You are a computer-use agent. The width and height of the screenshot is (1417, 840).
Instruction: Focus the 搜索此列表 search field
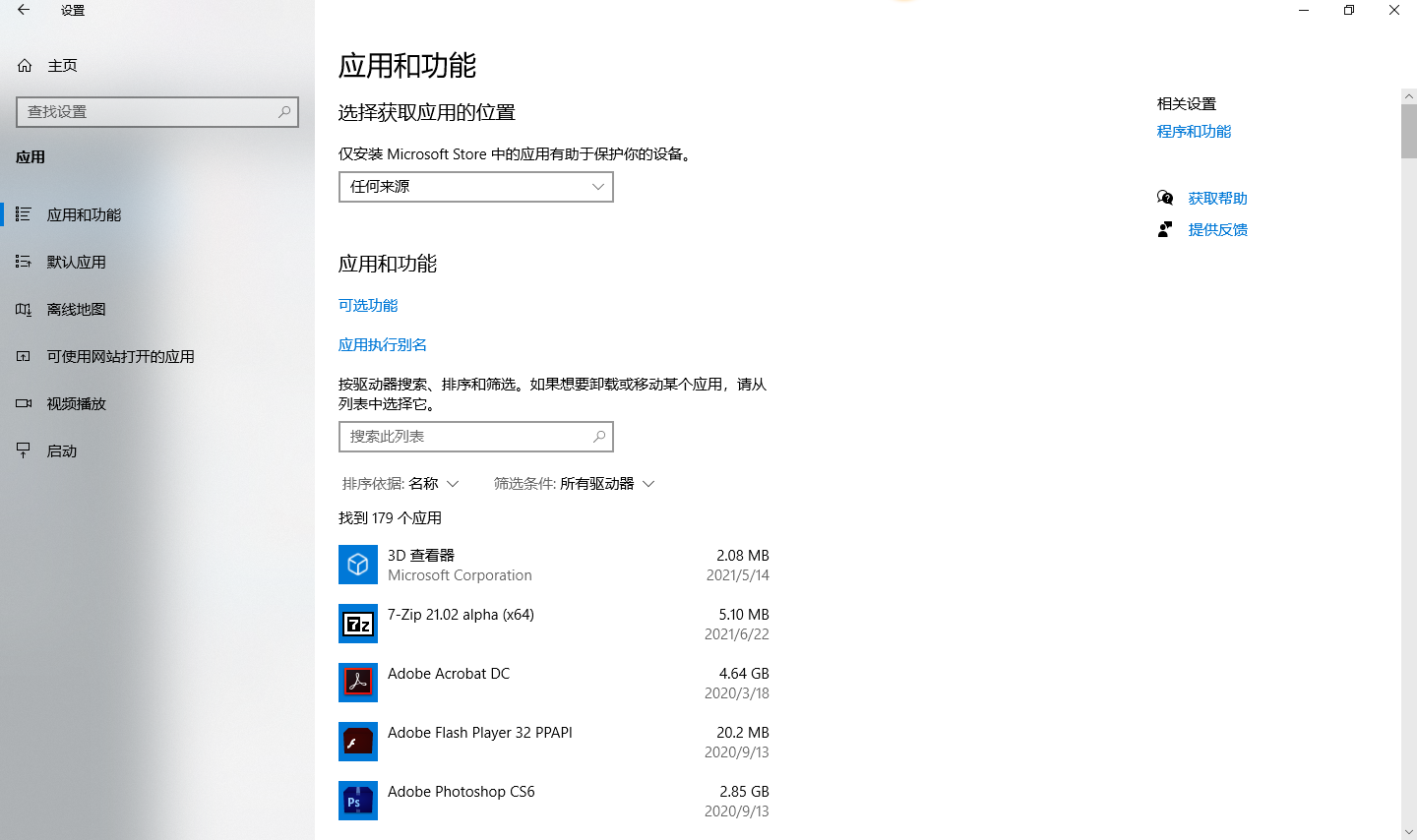476,437
